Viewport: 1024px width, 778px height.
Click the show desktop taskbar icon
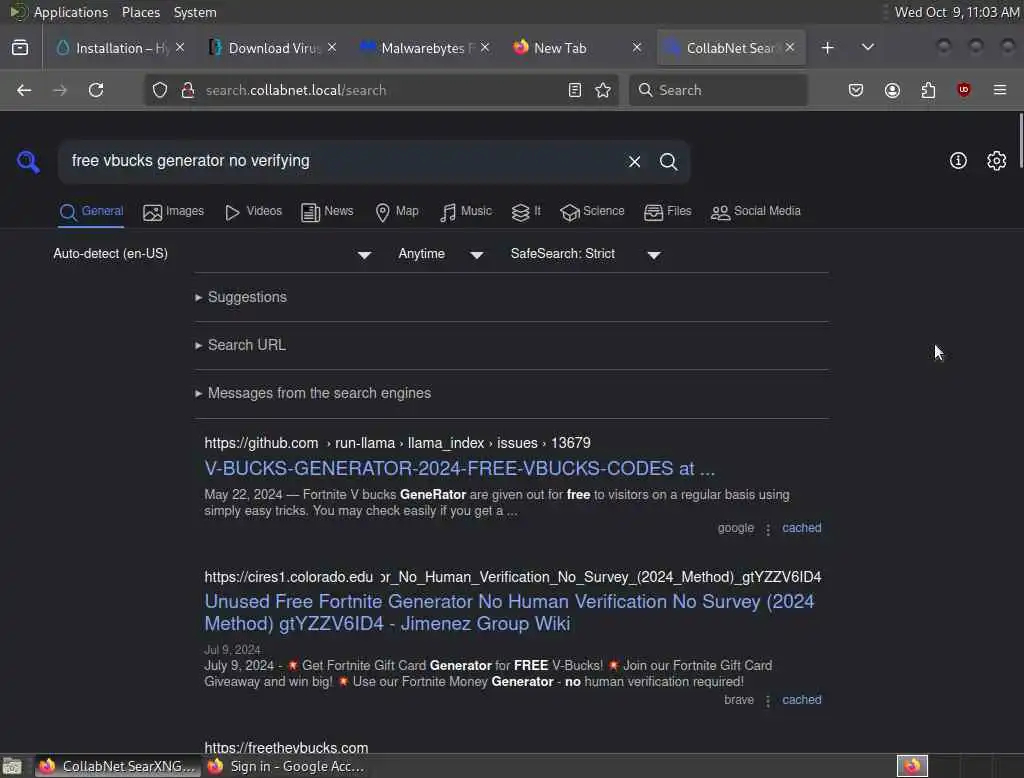click(12, 766)
